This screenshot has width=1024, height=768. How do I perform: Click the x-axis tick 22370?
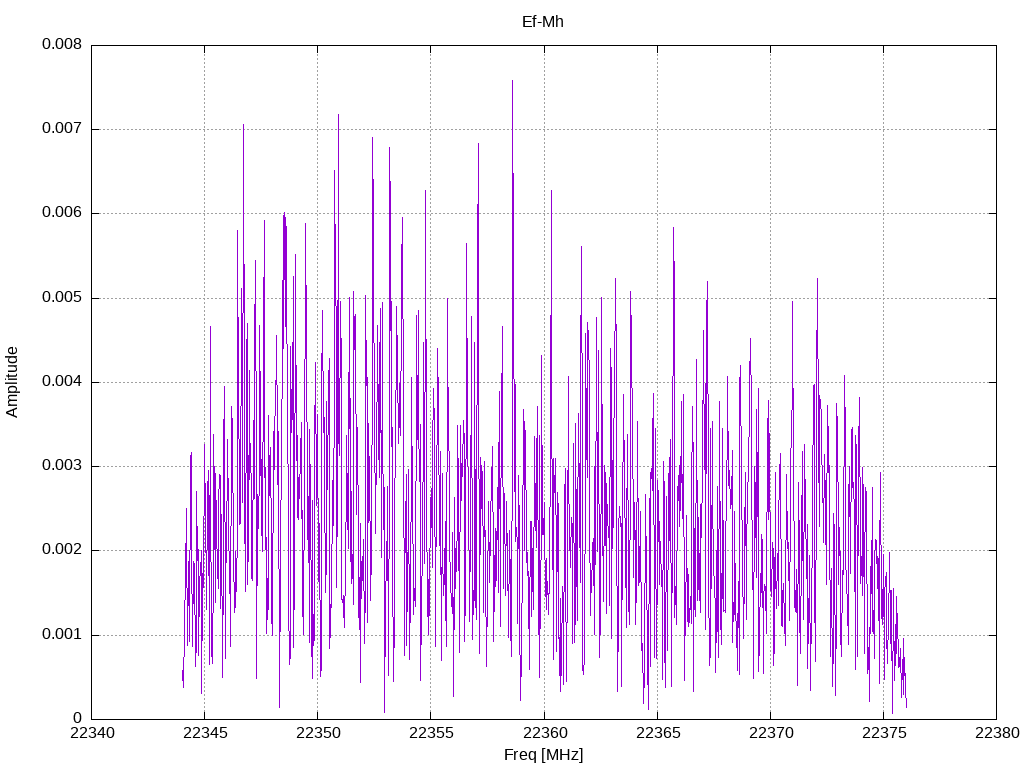(771, 733)
